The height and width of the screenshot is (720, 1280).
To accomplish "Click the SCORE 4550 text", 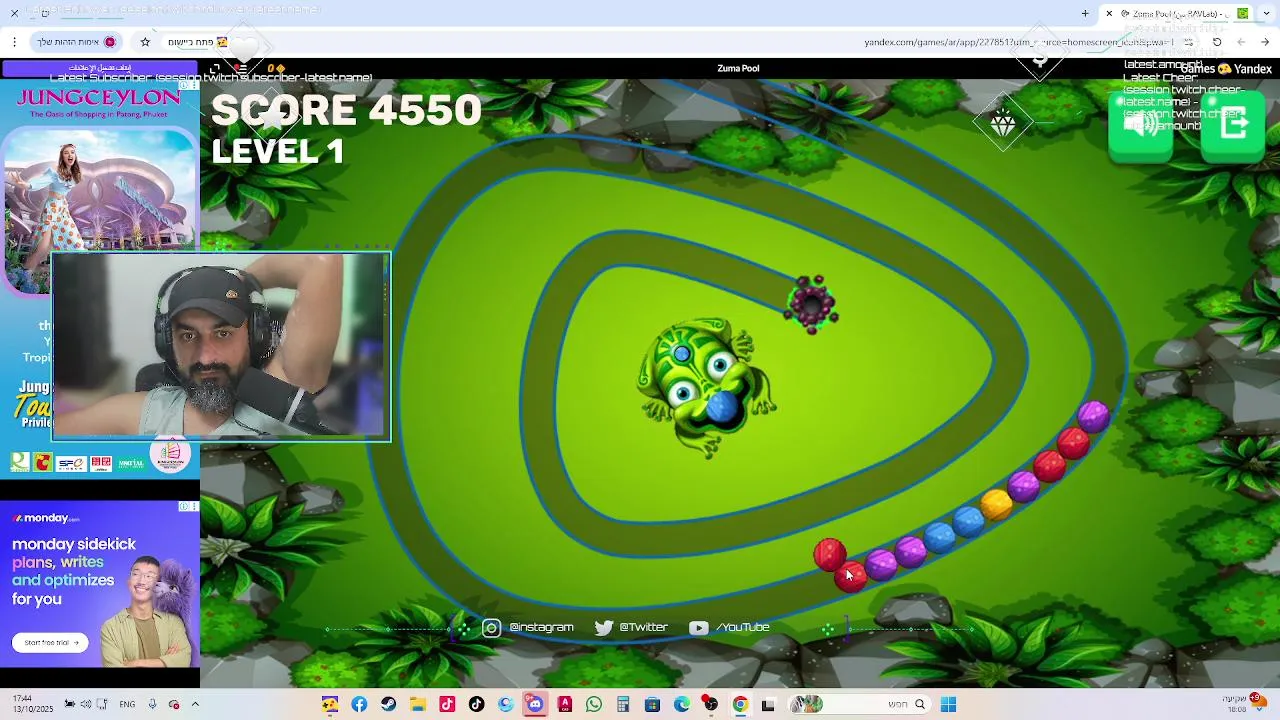I will [346, 110].
